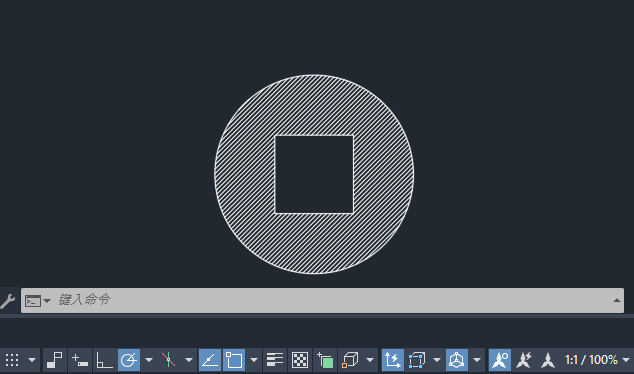Click command prompt icon
This screenshot has height=374, width=634.
(33, 301)
